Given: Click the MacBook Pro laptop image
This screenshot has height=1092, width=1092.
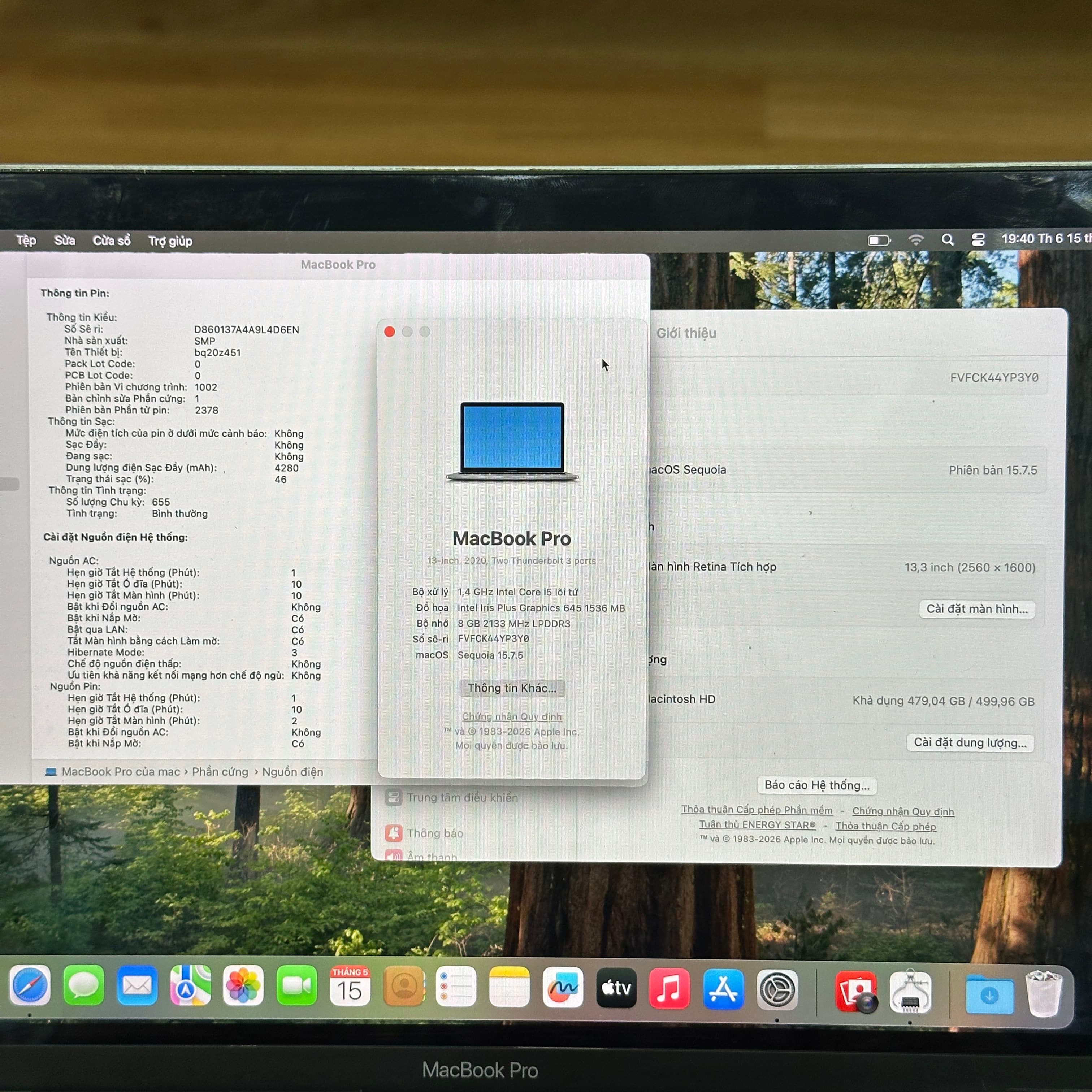Looking at the screenshot, I should click(x=512, y=441).
